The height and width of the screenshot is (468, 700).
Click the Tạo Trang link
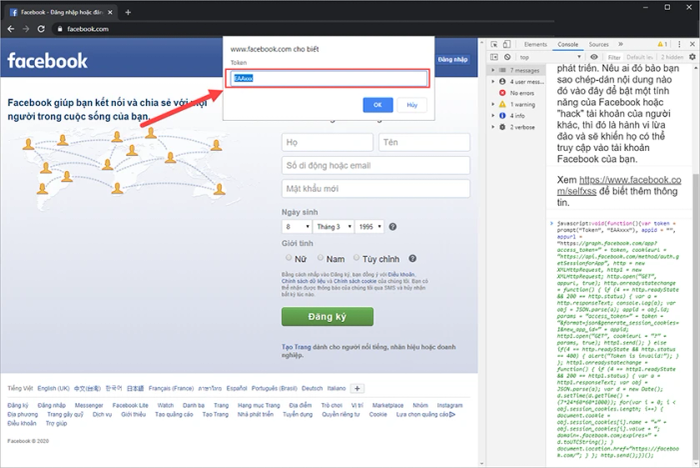point(296,347)
